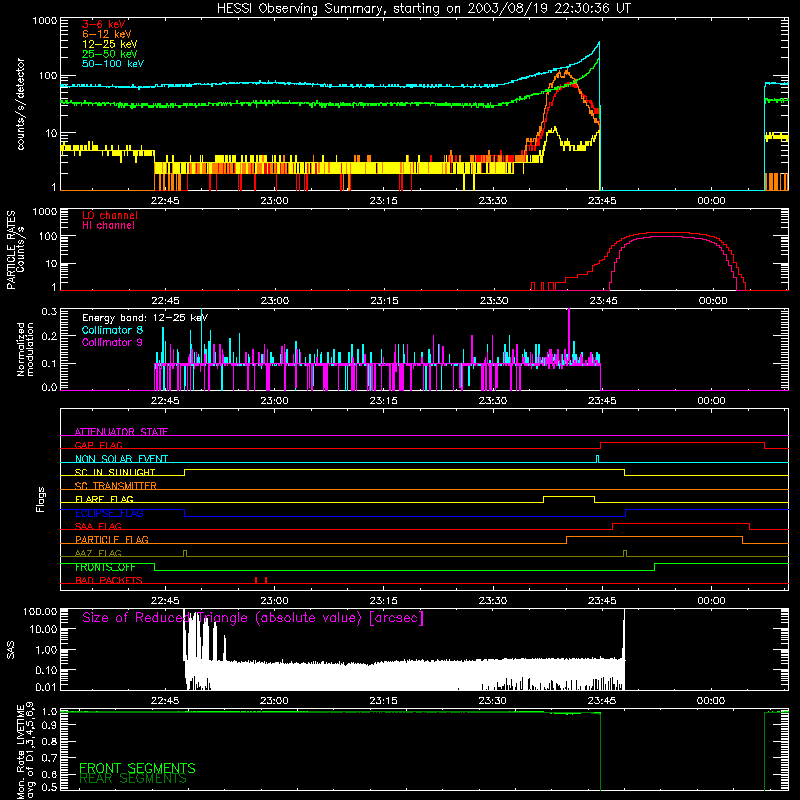Click the HI channel legend label
The height and width of the screenshot is (800, 800).
109,226
